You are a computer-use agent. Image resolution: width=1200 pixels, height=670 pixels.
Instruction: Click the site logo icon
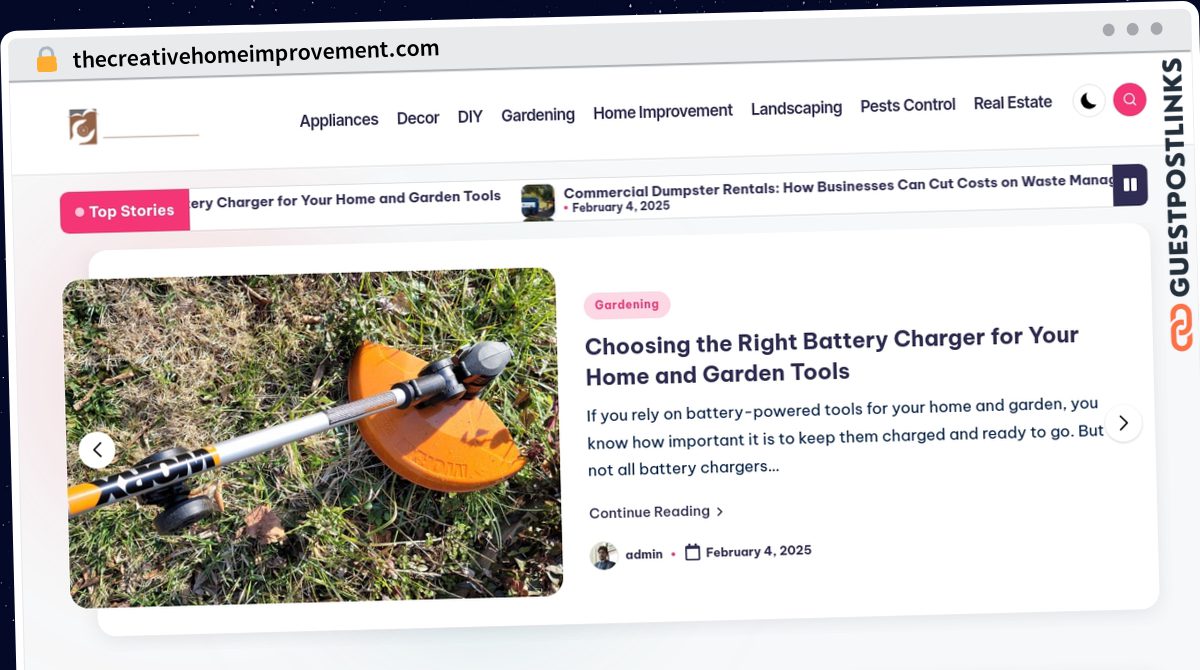click(x=82, y=126)
